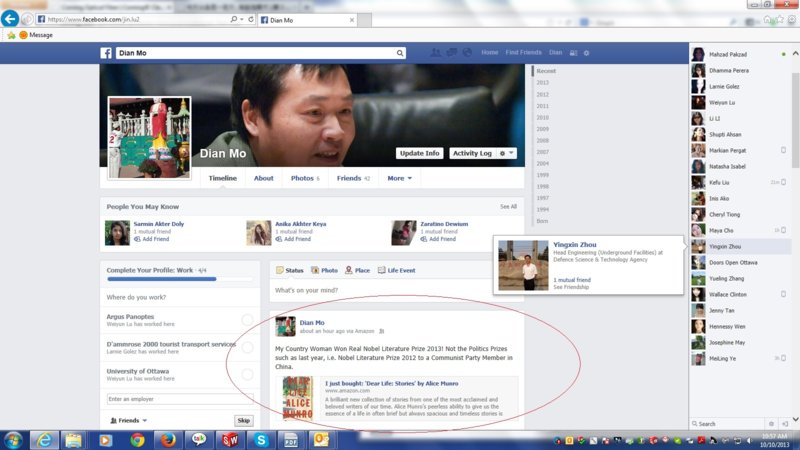Open the messages icon in the top bar
The image size is (800, 450).
[x=450, y=52]
